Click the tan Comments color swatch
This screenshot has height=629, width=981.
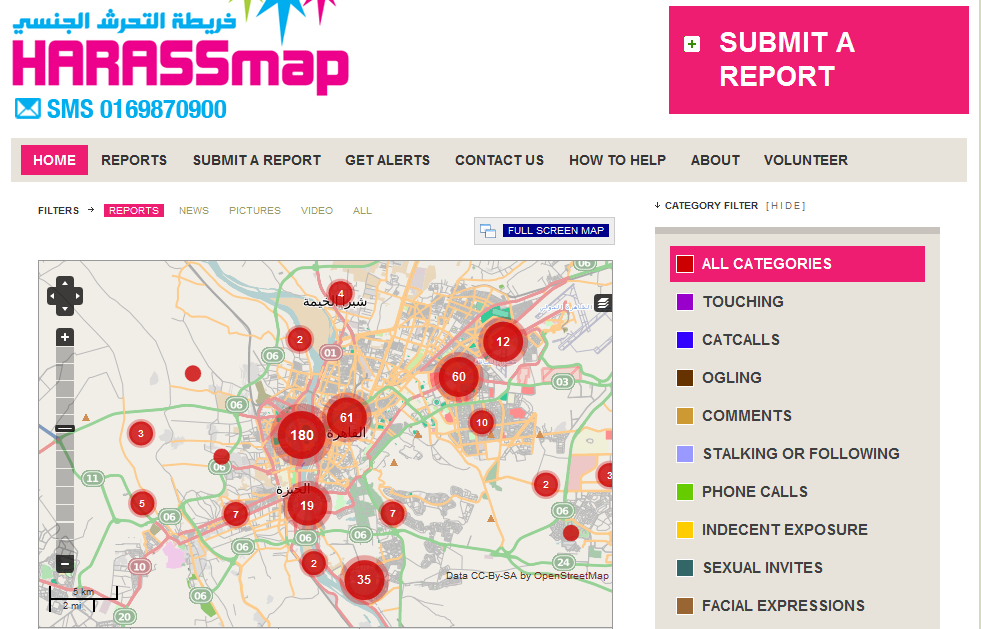pos(685,416)
